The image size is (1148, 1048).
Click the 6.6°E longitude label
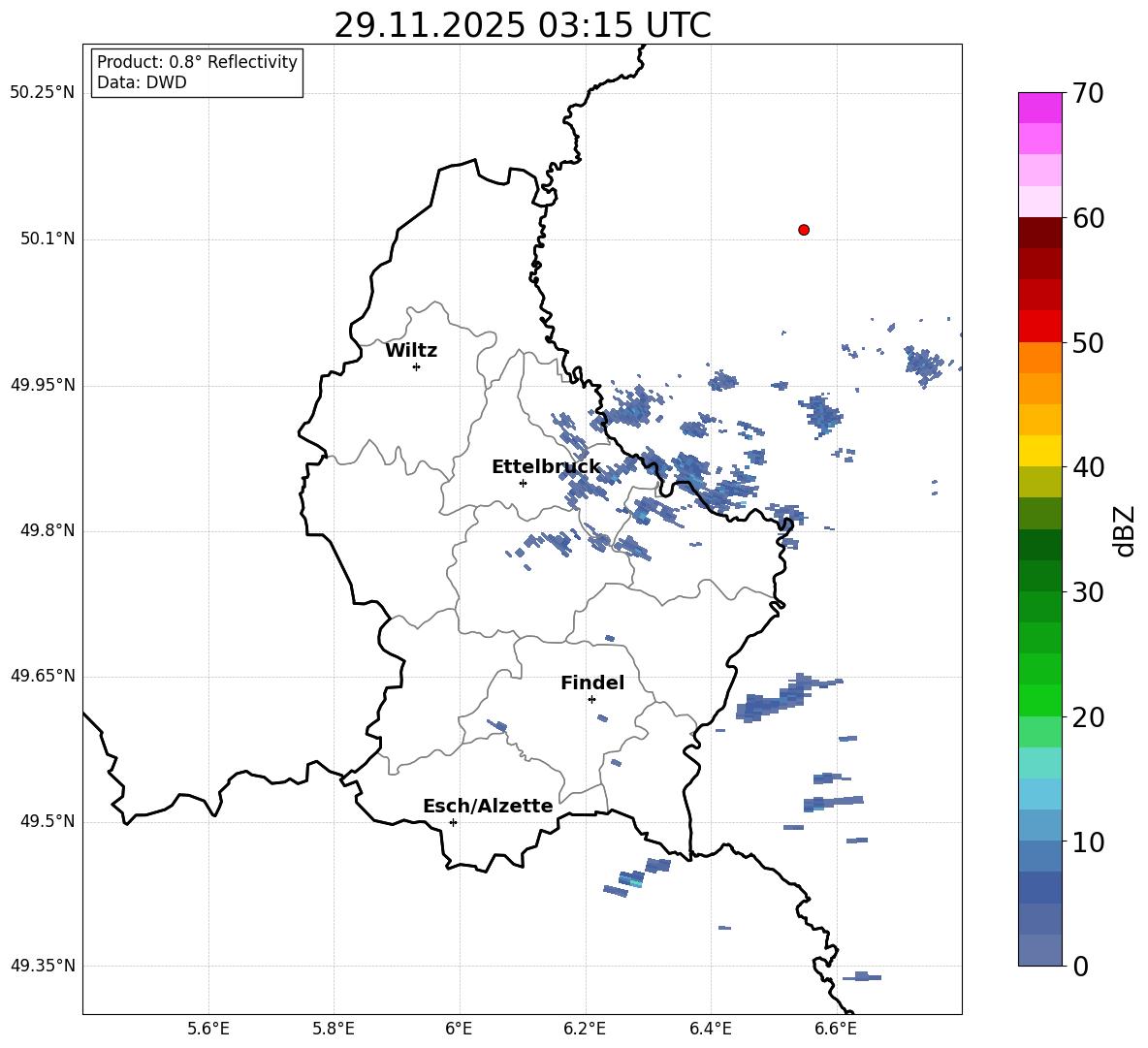click(836, 1029)
